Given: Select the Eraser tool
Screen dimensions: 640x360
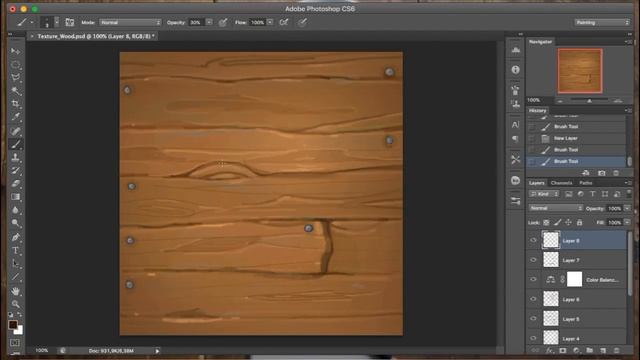Looking at the screenshot, I should [16, 184].
